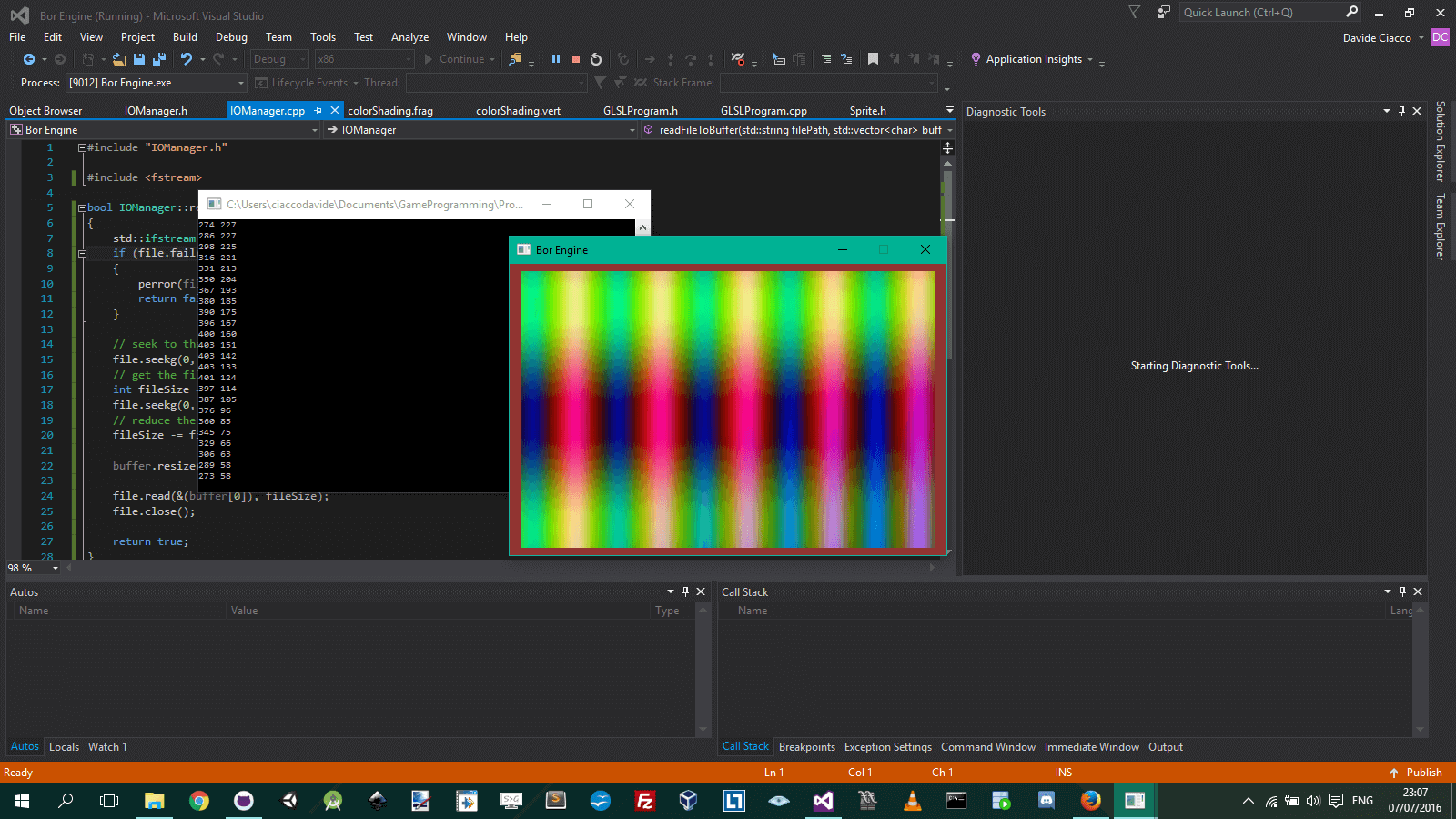This screenshot has height=819, width=1456.
Task: Expand the 98 % zoom level dropdown
Action: tap(56, 568)
